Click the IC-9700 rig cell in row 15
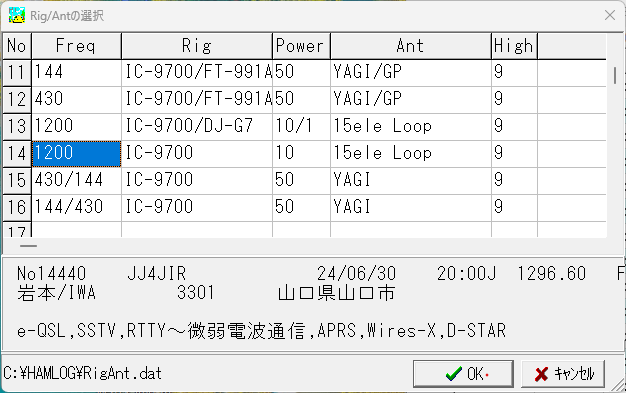 pyautogui.click(x=197, y=181)
